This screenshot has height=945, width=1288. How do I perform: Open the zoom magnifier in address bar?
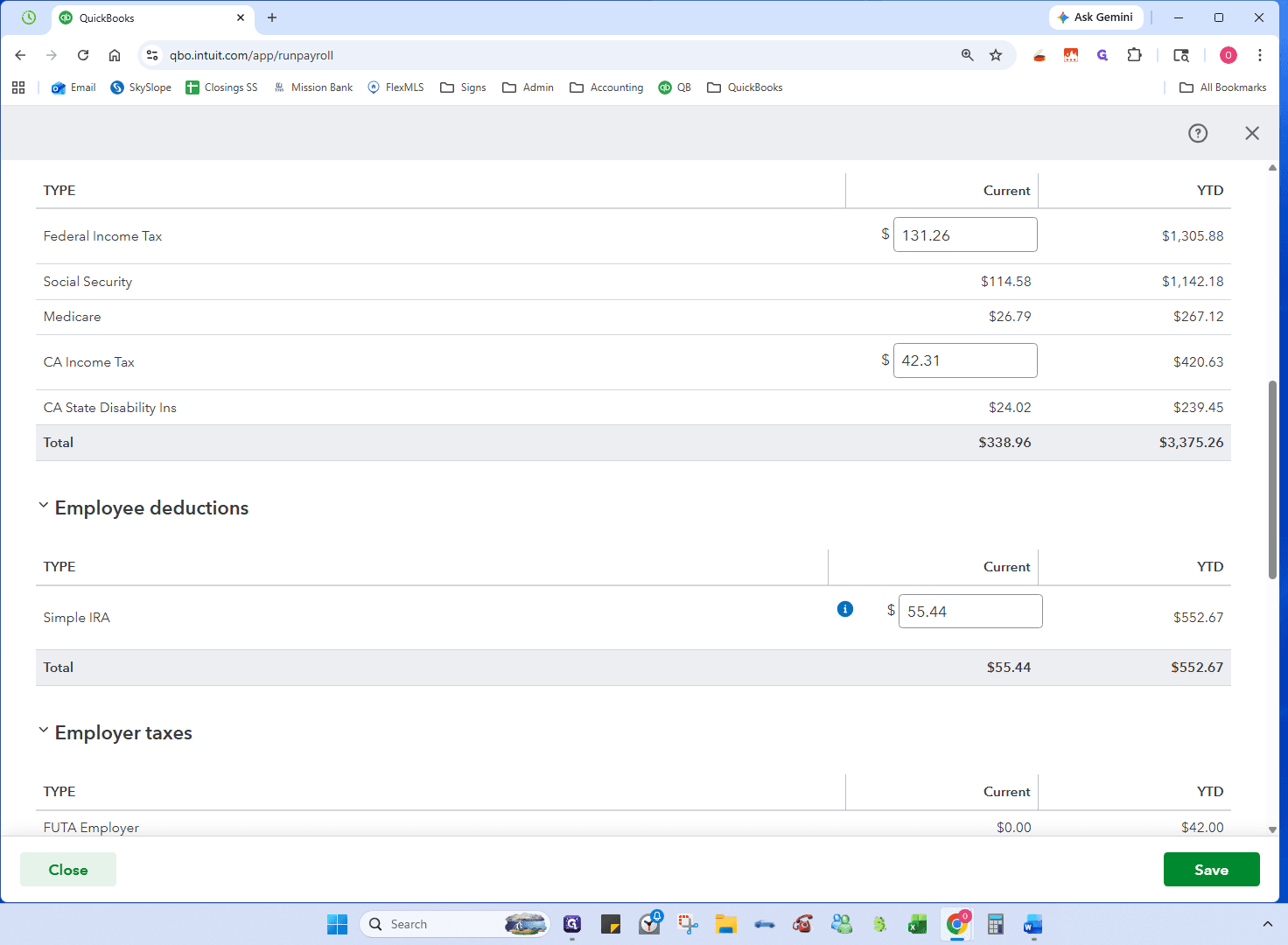click(x=968, y=55)
